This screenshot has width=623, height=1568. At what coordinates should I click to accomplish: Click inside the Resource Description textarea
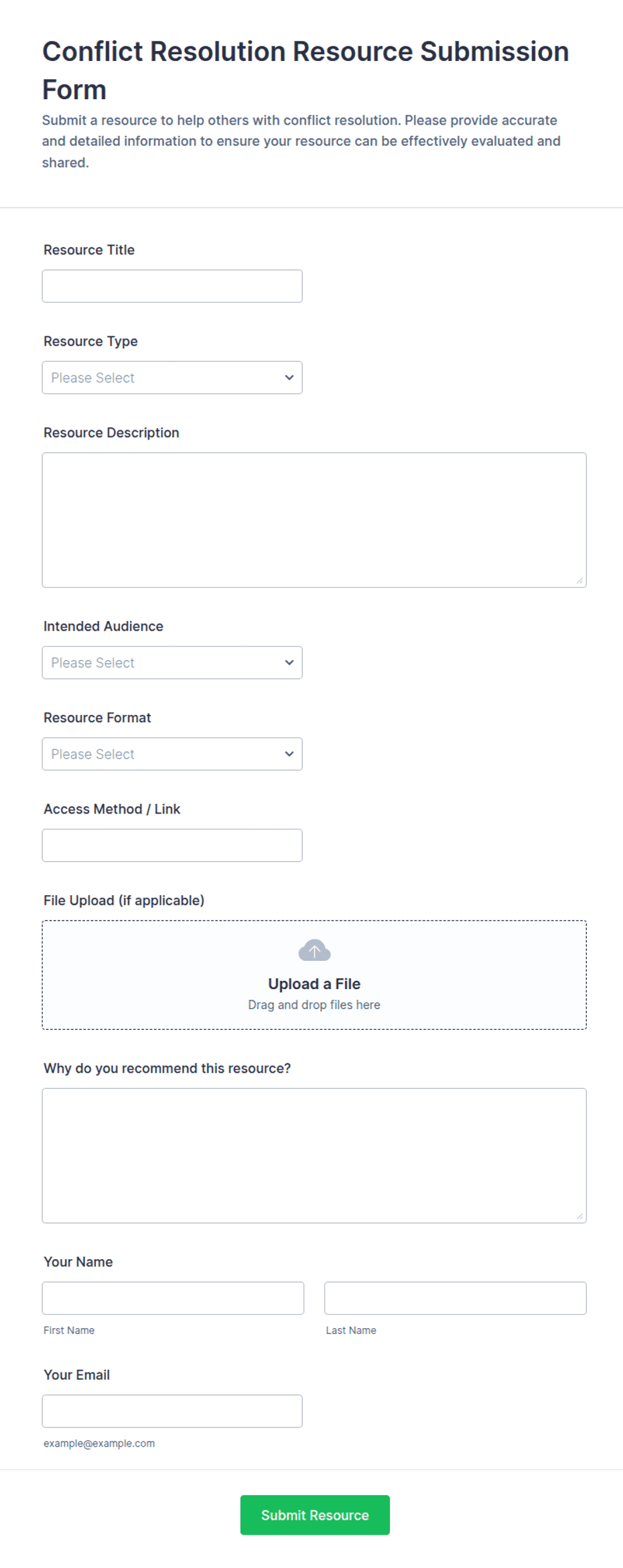[314, 520]
